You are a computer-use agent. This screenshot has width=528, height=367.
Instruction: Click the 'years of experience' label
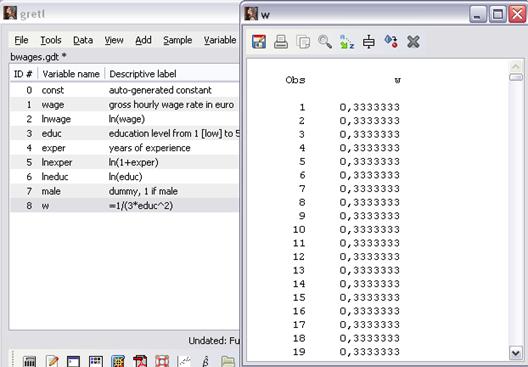tap(150, 148)
